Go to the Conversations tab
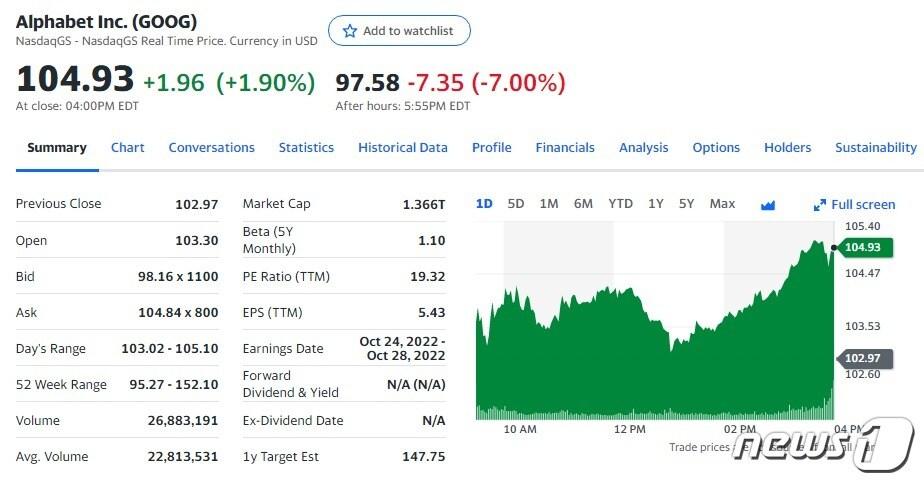 pyautogui.click(x=211, y=148)
